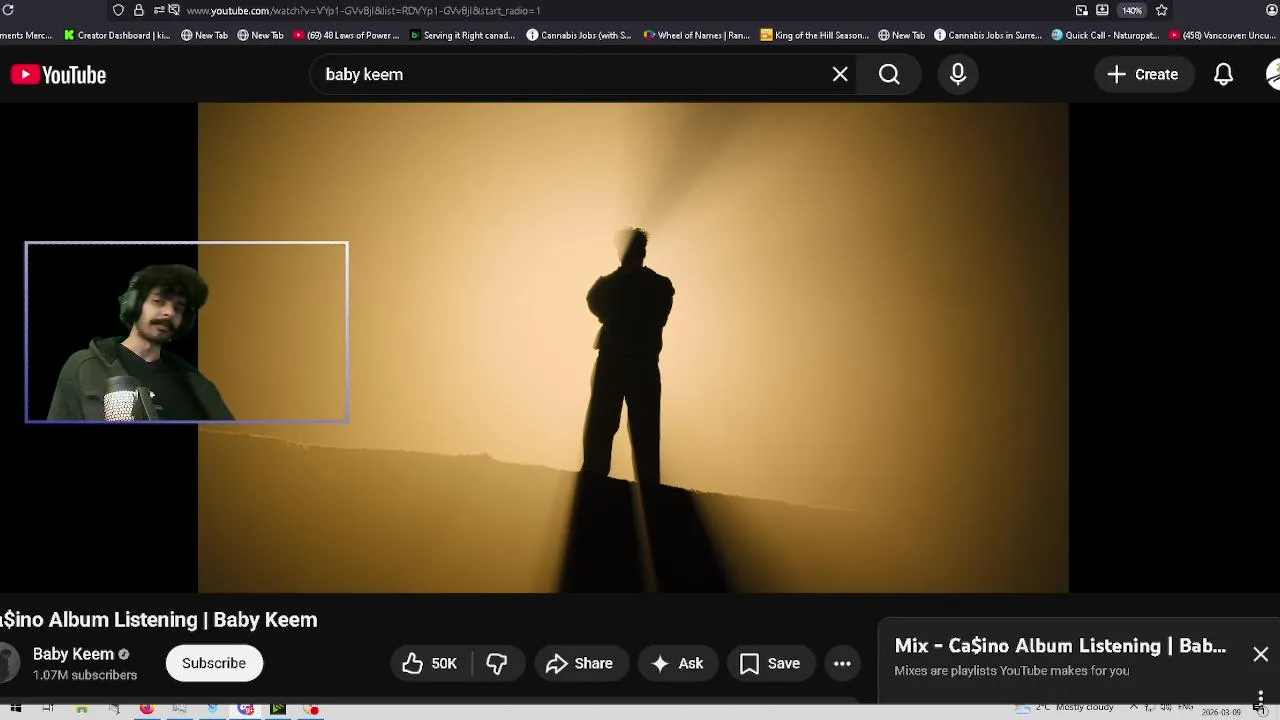Open more actions three-dot menu

coord(842,663)
